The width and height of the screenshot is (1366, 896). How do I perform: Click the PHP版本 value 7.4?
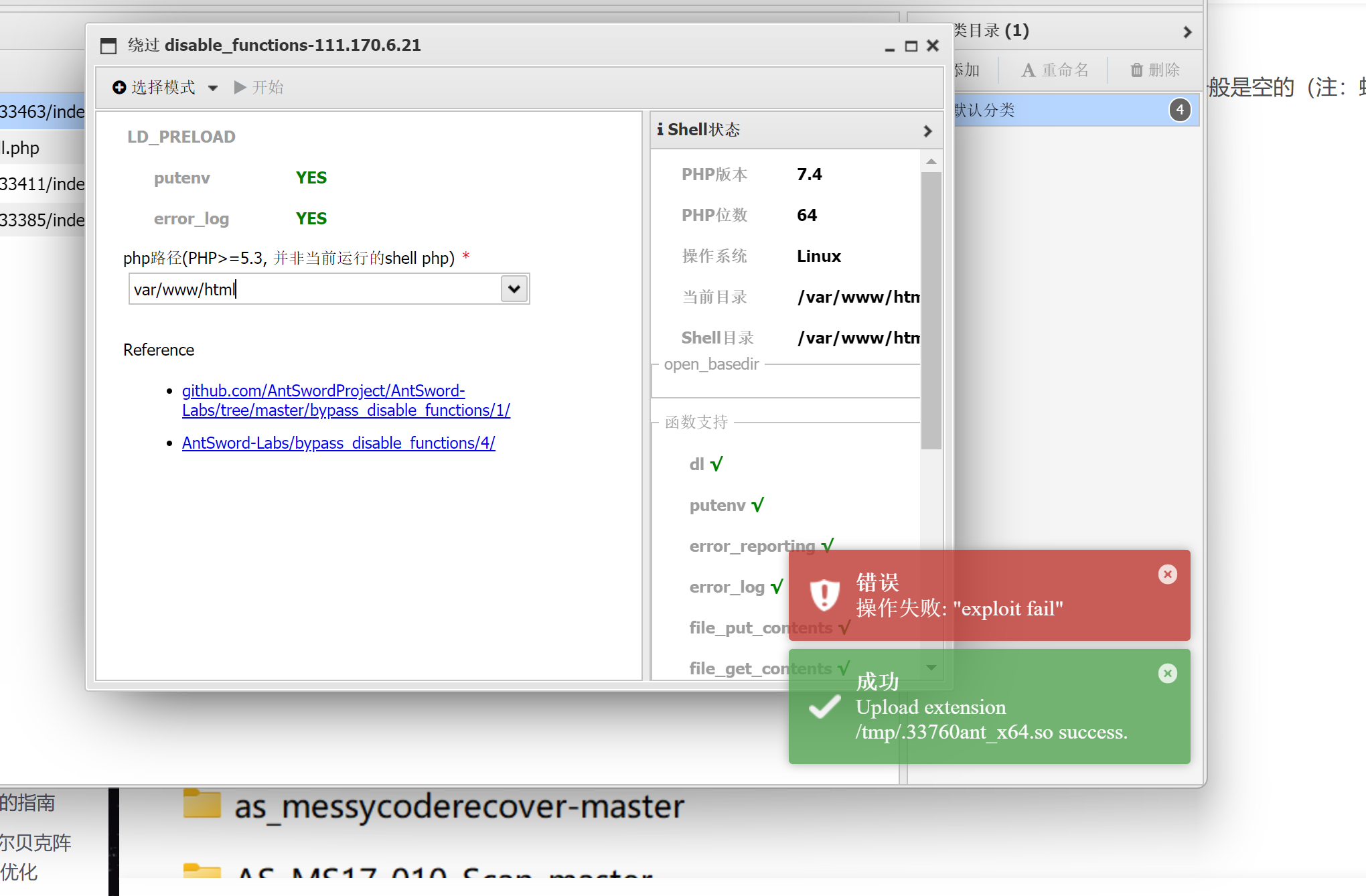click(810, 175)
